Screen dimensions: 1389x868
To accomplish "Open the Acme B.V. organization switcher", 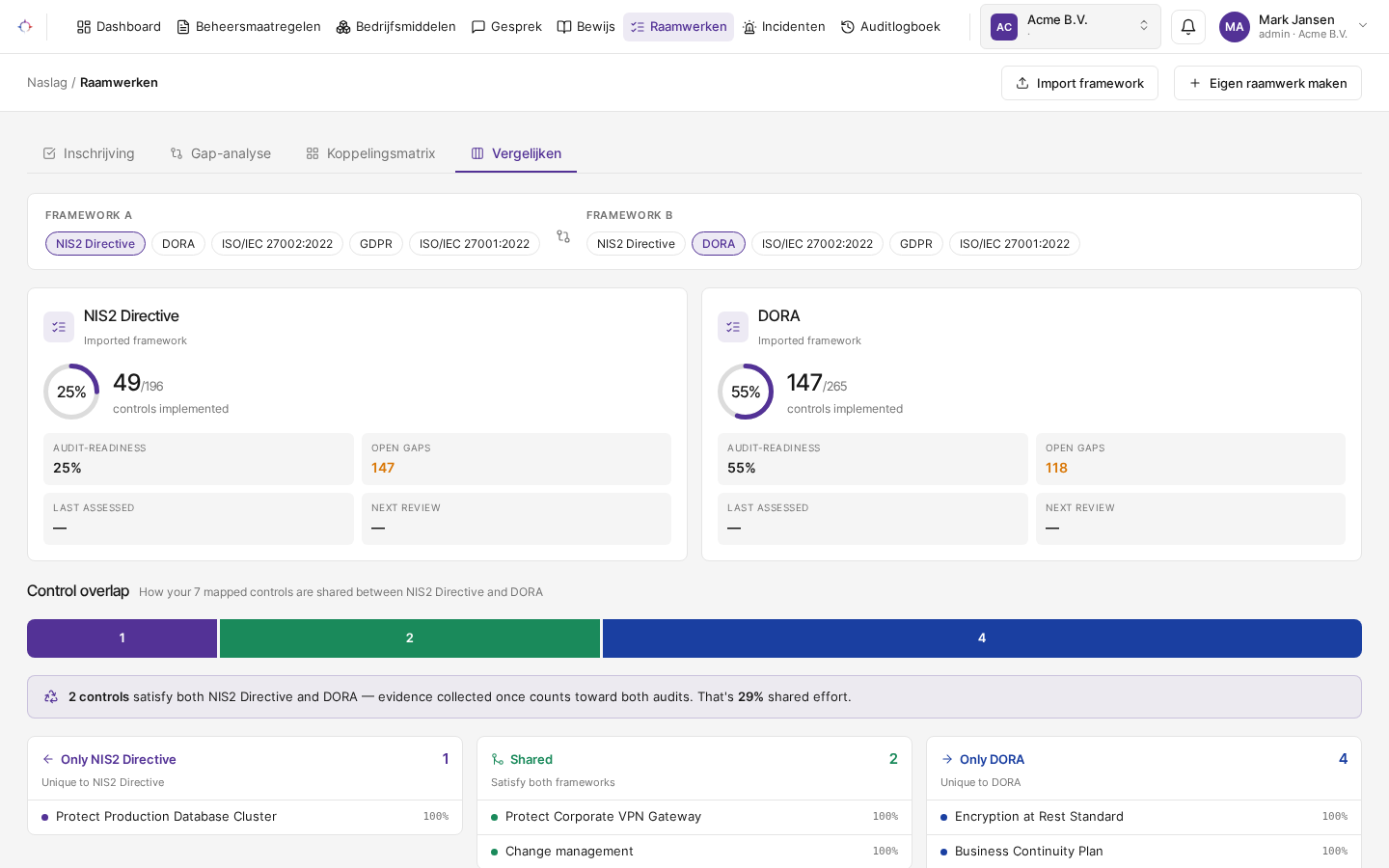I will (x=1071, y=27).
